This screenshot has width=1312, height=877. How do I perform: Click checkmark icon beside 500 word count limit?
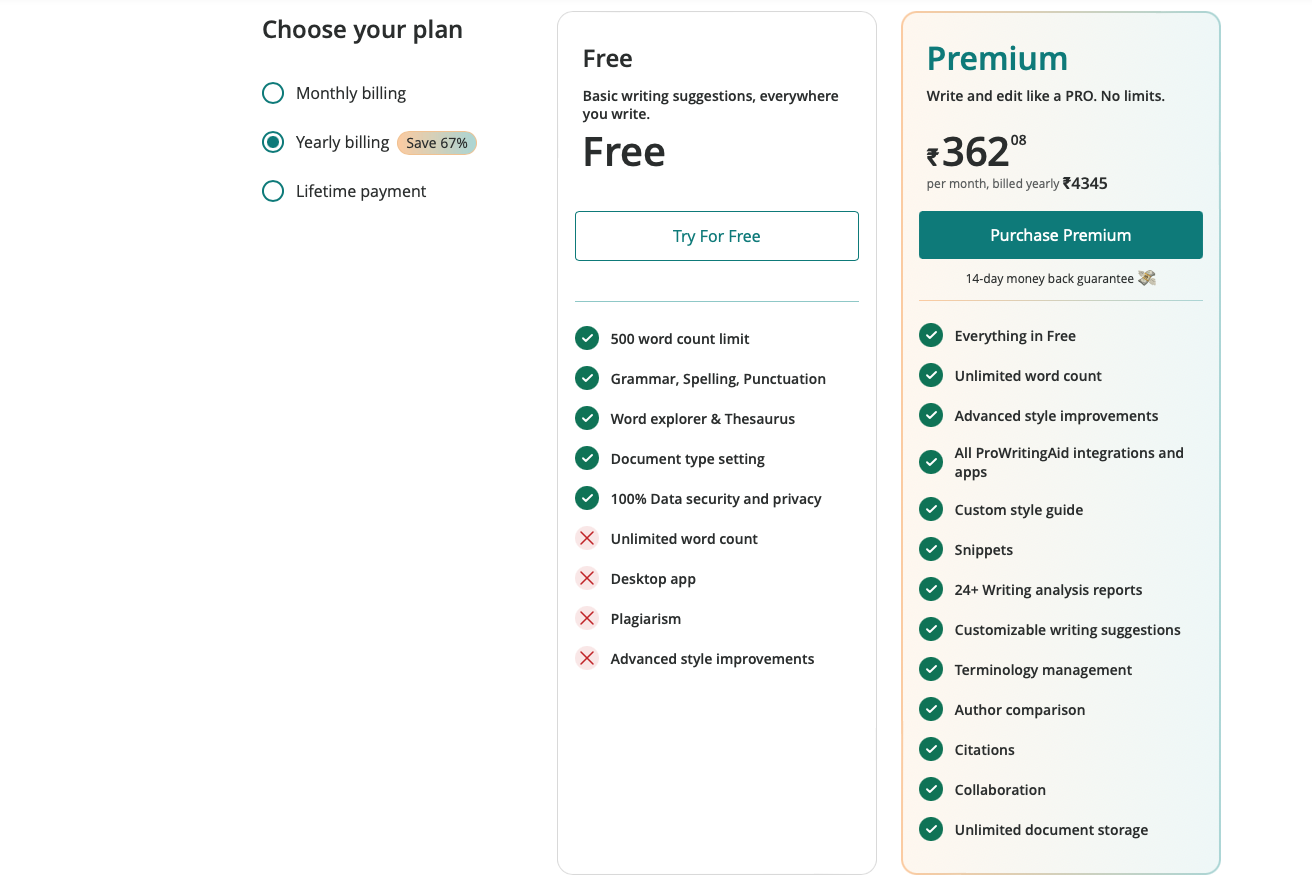point(587,338)
